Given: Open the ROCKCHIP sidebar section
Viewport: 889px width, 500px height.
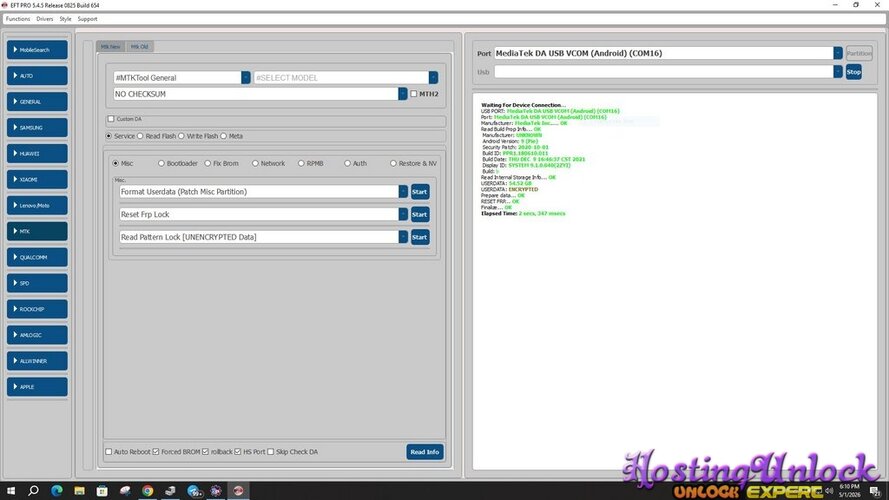Looking at the screenshot, I should [37, 309].
